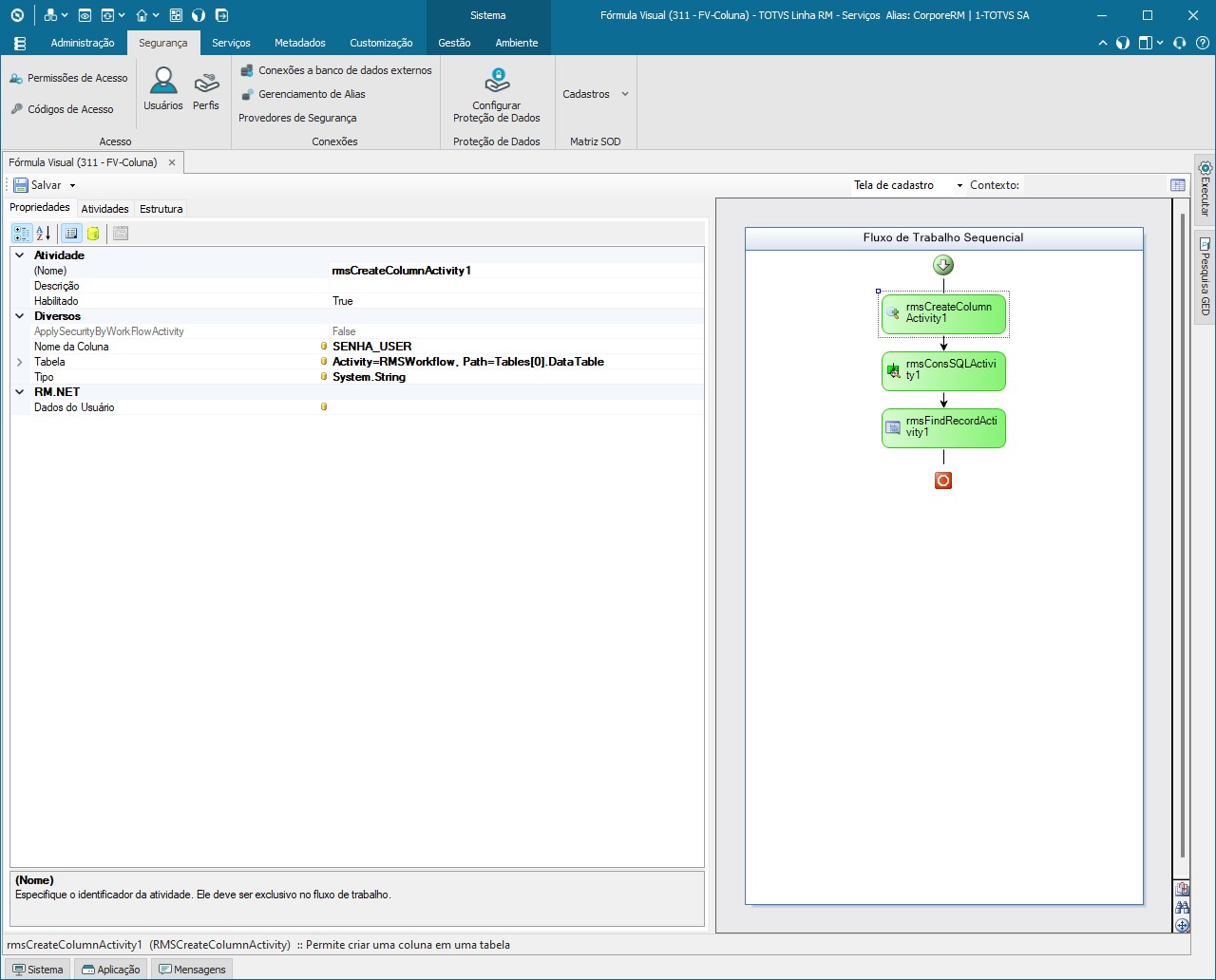Screen dimensions: 1216x980
Task: Click the eye window icon in title toolbar
Action: pos(85,15)
